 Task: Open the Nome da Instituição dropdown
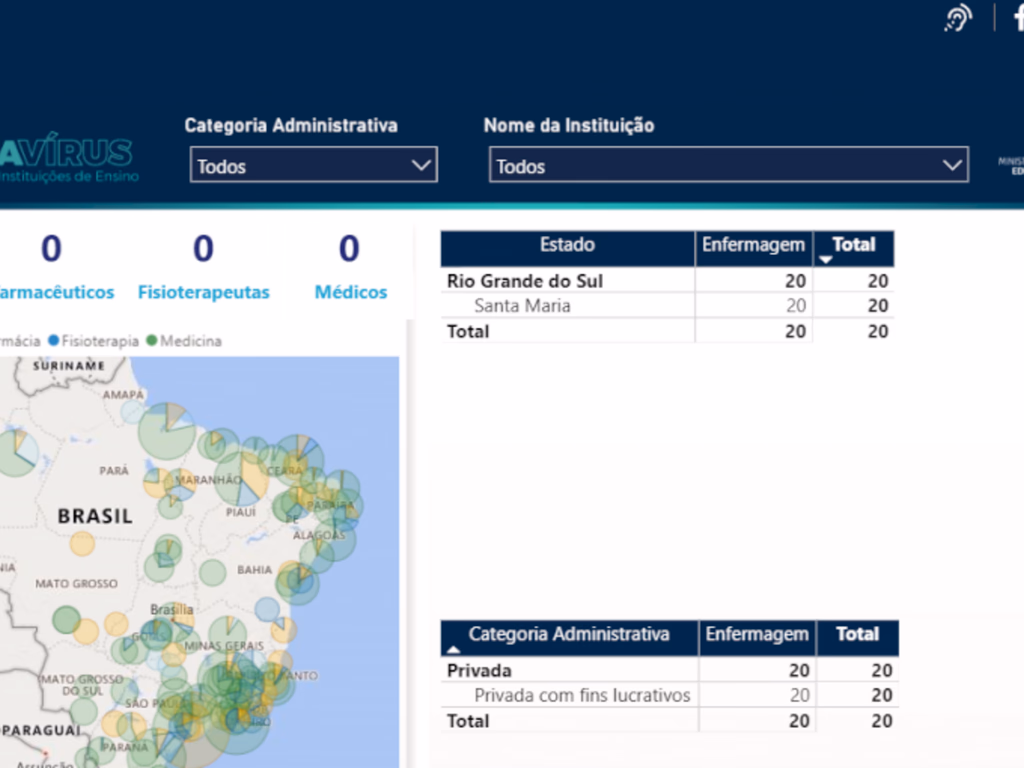pyautogui.click(x=727, y=164)
